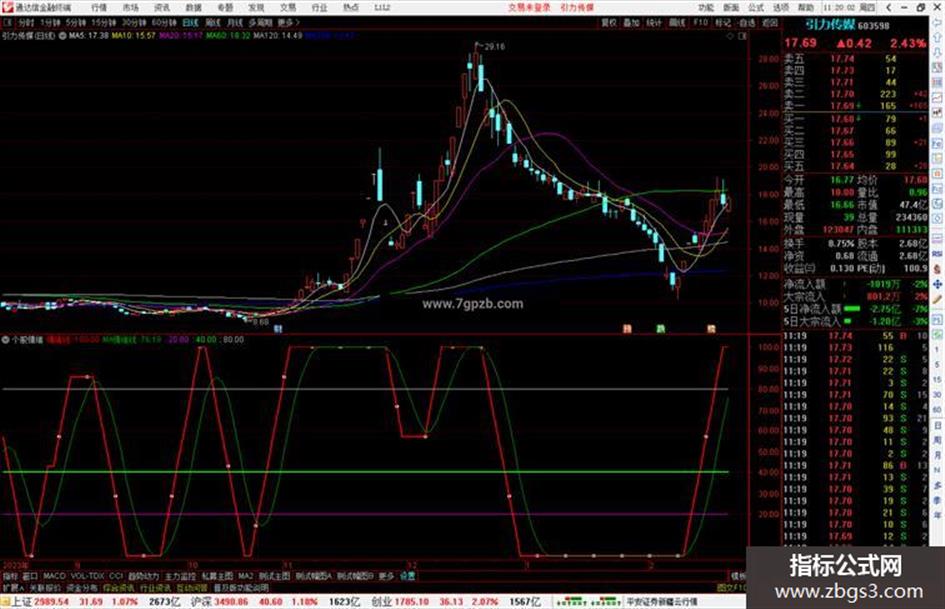Open the 关联报价 bottom tab
This screenshot has width=945, height=609.
pyautogui.click(x=45, y=587)
